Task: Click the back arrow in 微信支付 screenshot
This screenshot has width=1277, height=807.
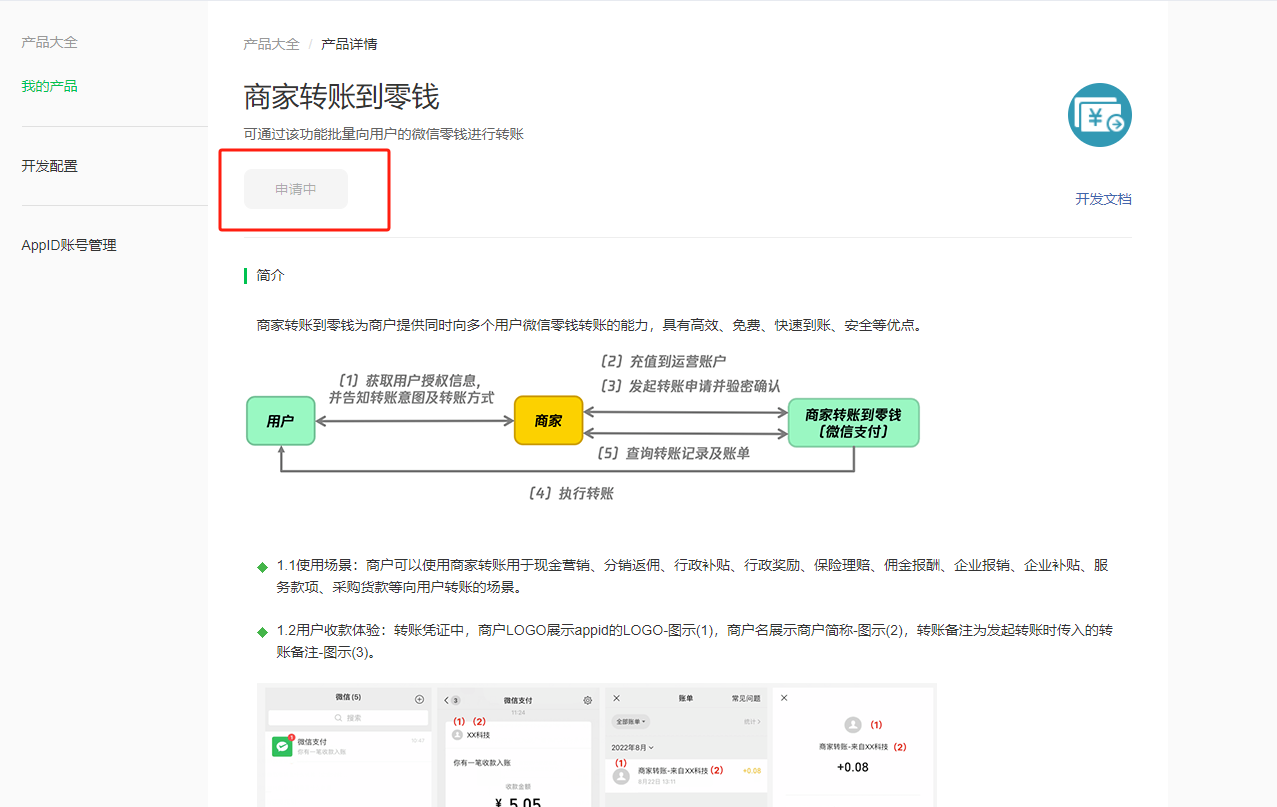Action: [x=446, y=701]
